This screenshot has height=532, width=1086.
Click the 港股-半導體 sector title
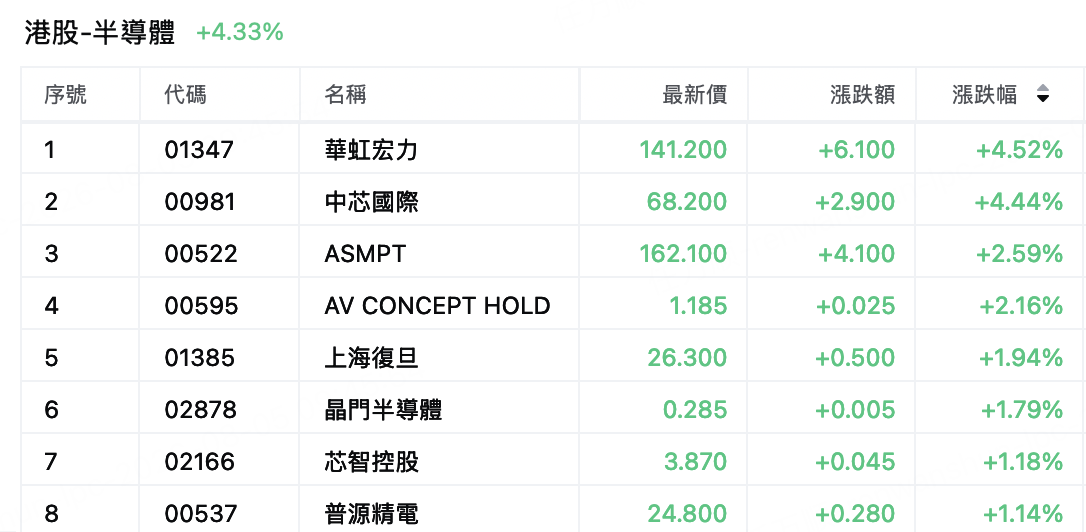tap(100, 32)
